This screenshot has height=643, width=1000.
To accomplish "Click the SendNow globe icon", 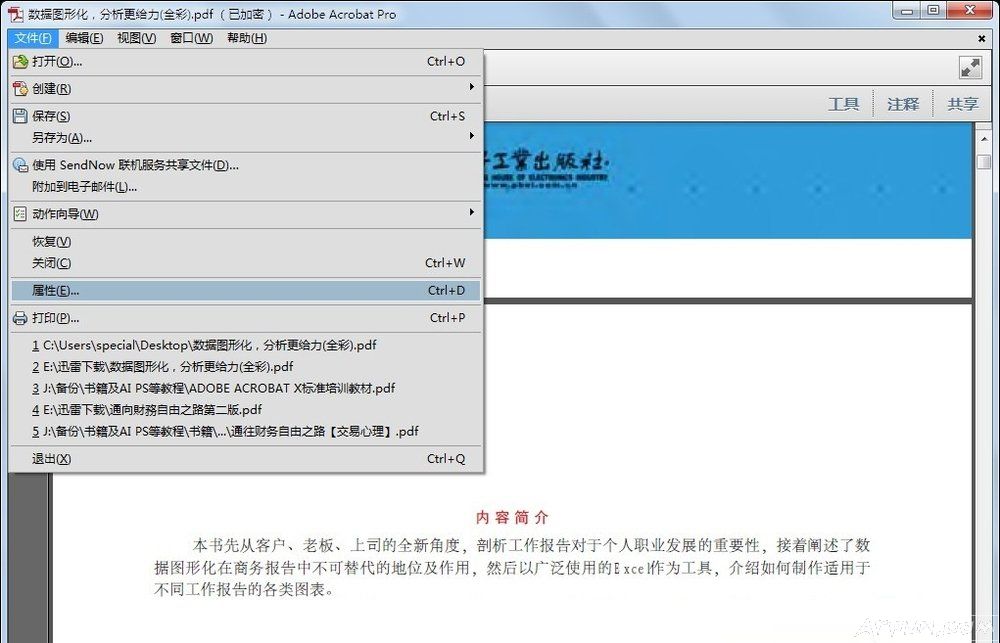I will [20, 165].
